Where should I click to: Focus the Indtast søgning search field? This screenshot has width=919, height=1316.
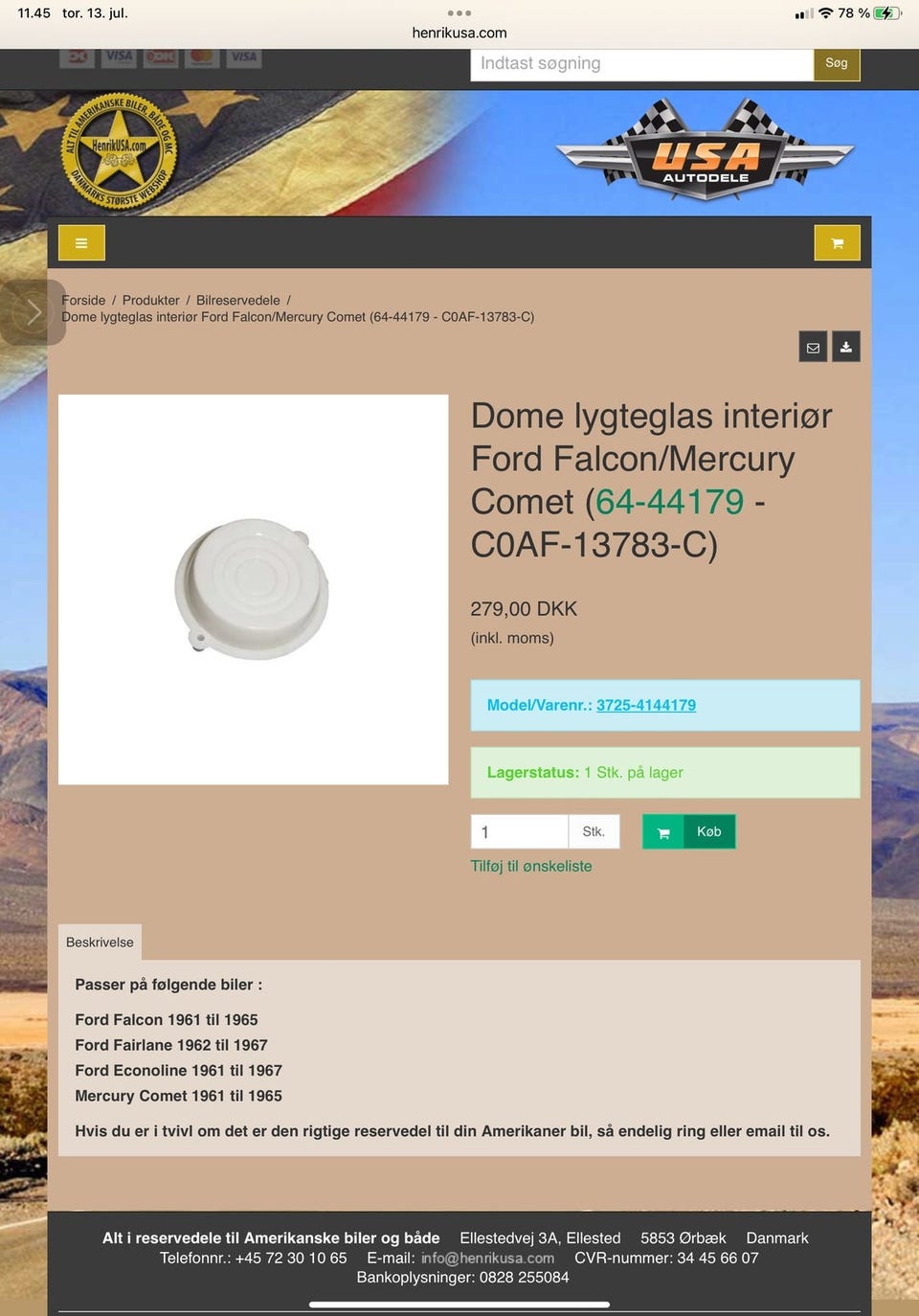pos(641,64)
